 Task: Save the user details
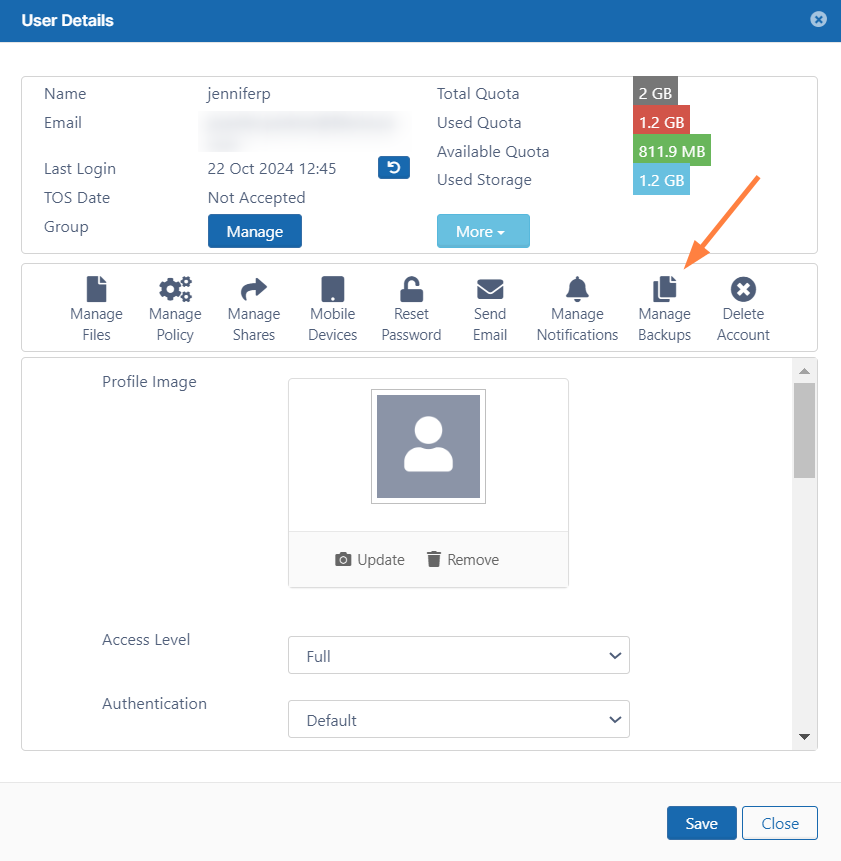pyautogui.click(x=701, y=823)
